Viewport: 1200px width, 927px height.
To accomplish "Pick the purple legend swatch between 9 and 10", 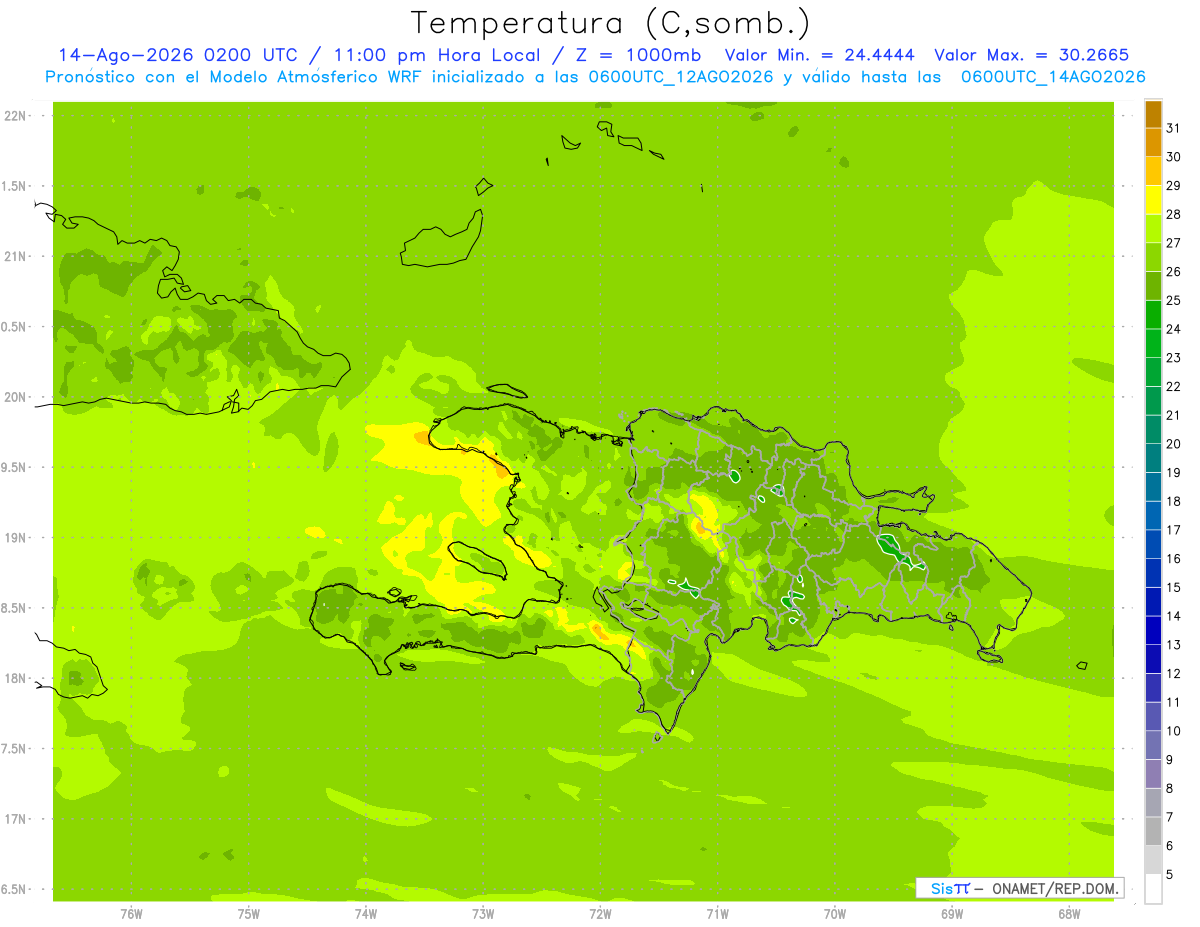I will click(1153, 745).
